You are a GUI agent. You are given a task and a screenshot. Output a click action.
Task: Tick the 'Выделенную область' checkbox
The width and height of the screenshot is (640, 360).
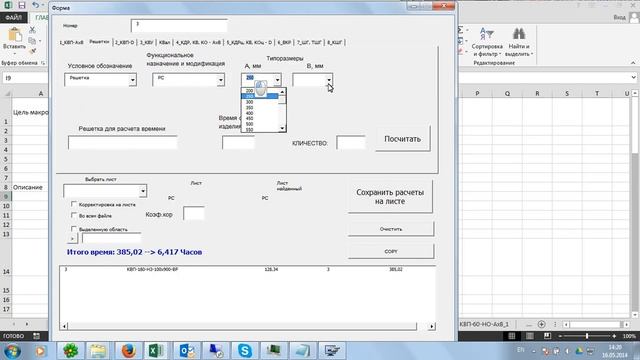74,229
